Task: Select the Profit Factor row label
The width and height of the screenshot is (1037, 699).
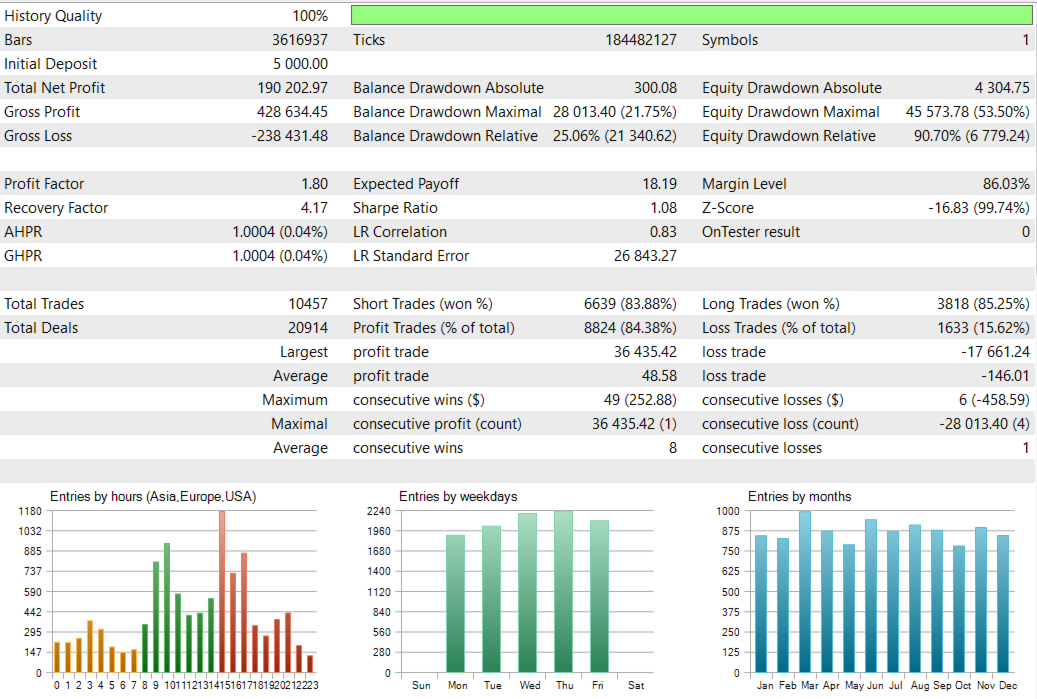Action: [x=44, y=184]
